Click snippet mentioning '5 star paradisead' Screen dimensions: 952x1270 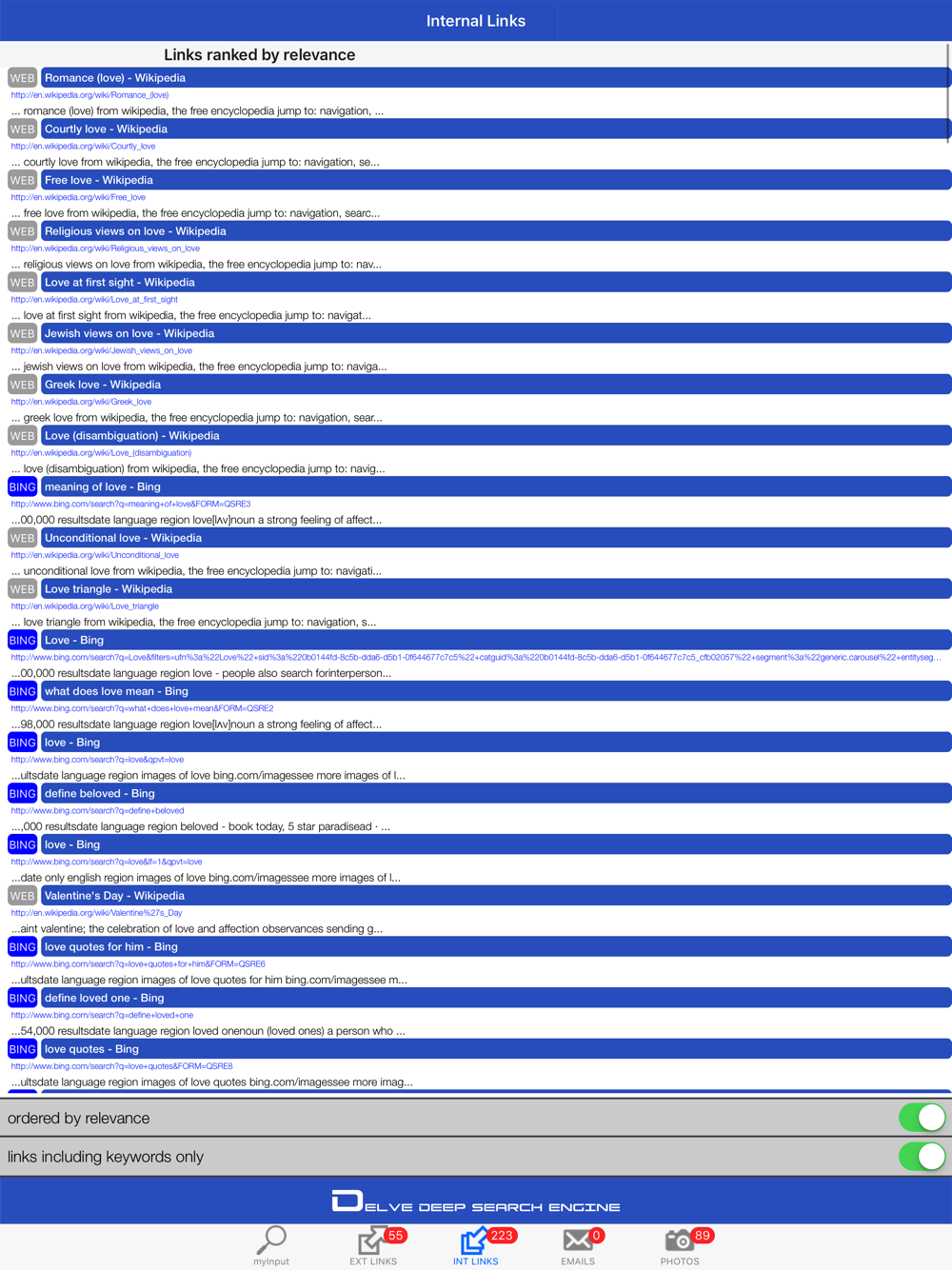201,826
